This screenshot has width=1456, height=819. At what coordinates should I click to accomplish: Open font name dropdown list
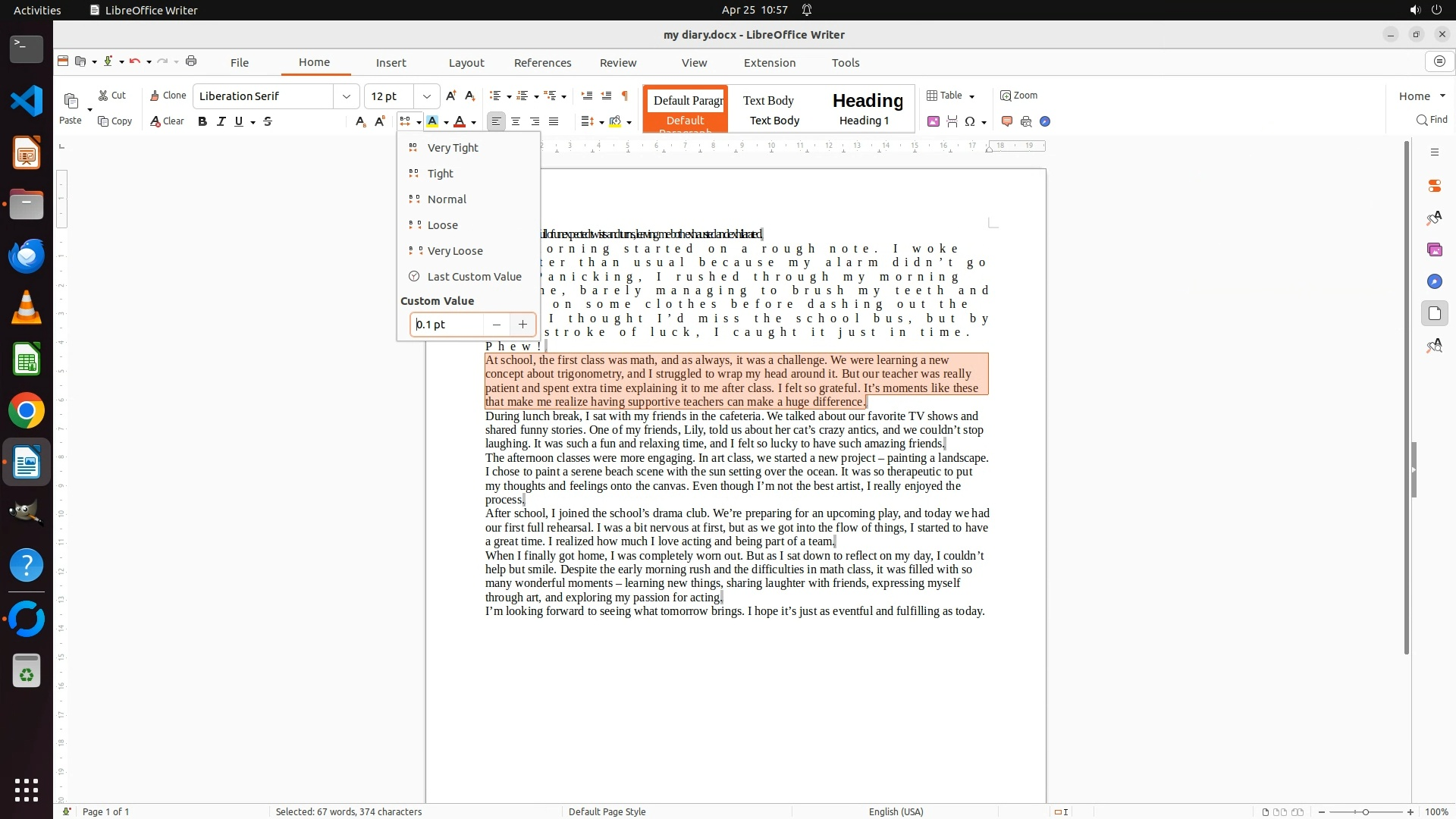tap(347, 96)
